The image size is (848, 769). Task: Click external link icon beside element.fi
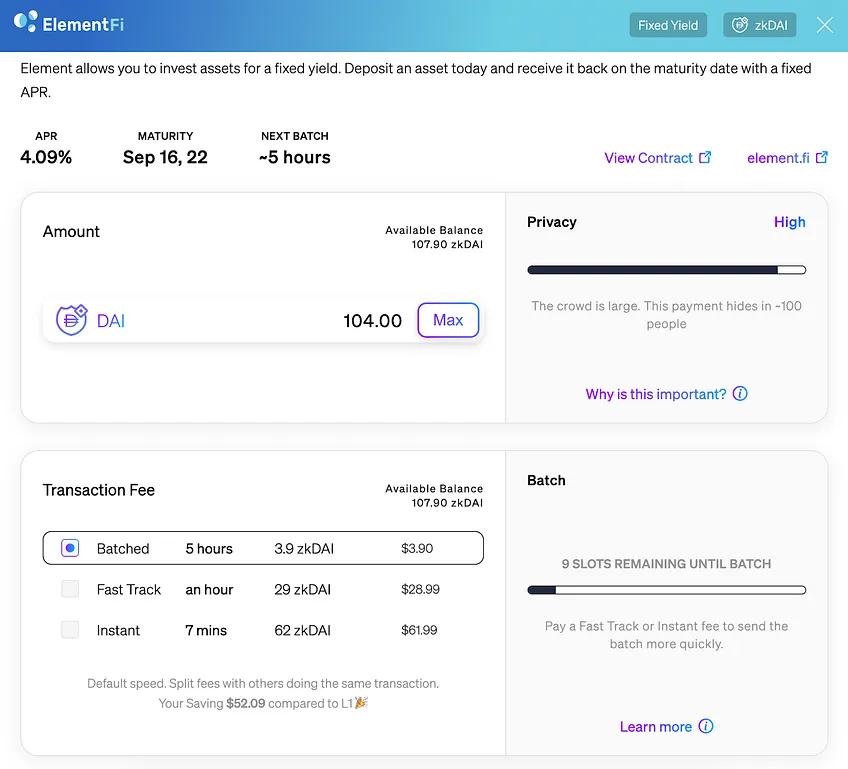[822, 157]
